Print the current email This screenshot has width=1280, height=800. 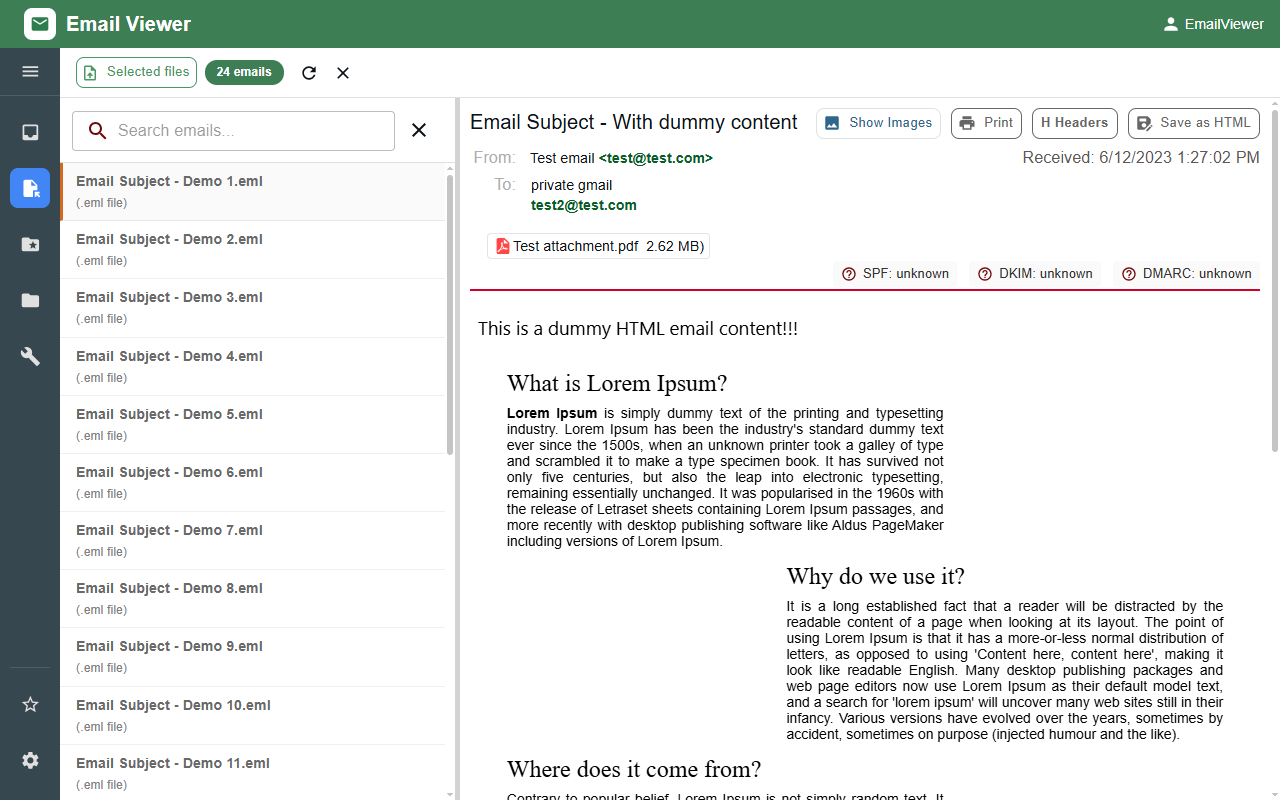986,123
